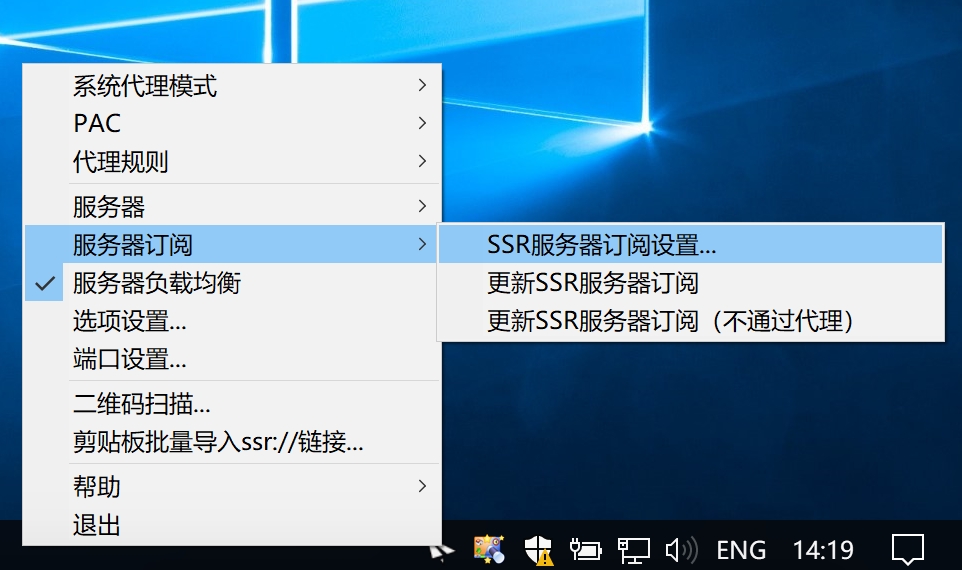Start 二维码扫描... QR code scan
The width and height of the screenshot is (962, 570).
pos(142,404)
